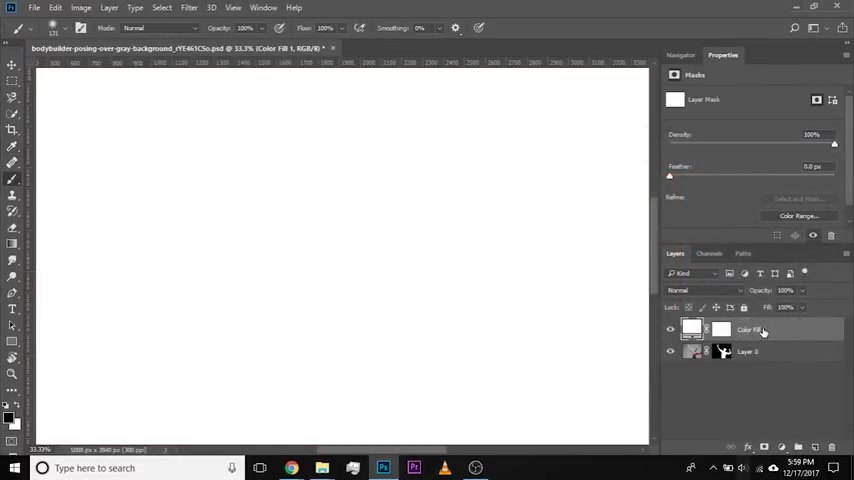Select the Healing Brush tool

click(x=11, y=162)
